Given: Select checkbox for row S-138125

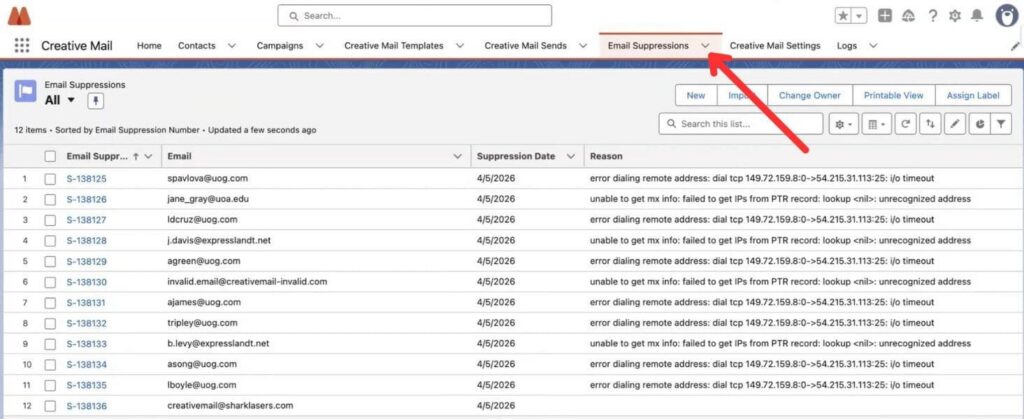Looking at the screenshot, I should (50, 179).
